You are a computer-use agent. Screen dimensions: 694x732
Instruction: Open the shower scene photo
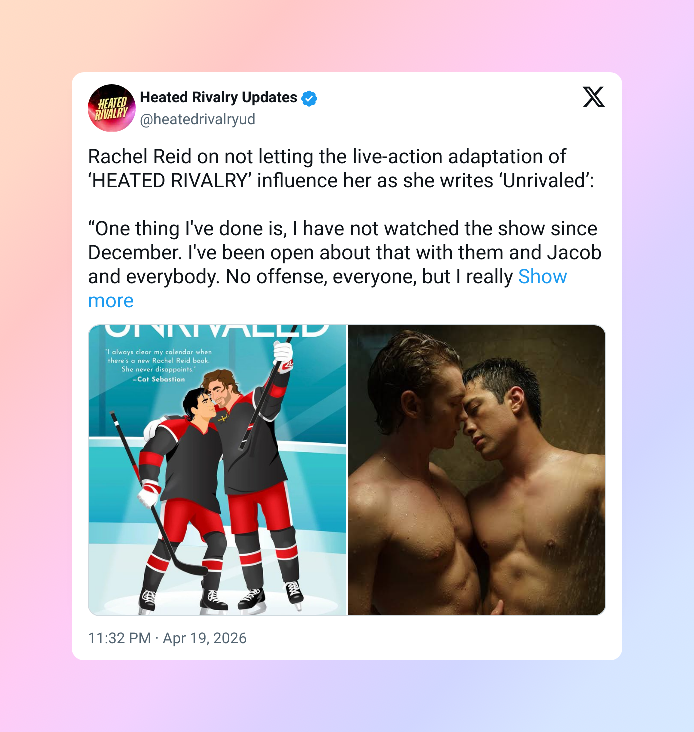tap(477, 470)
